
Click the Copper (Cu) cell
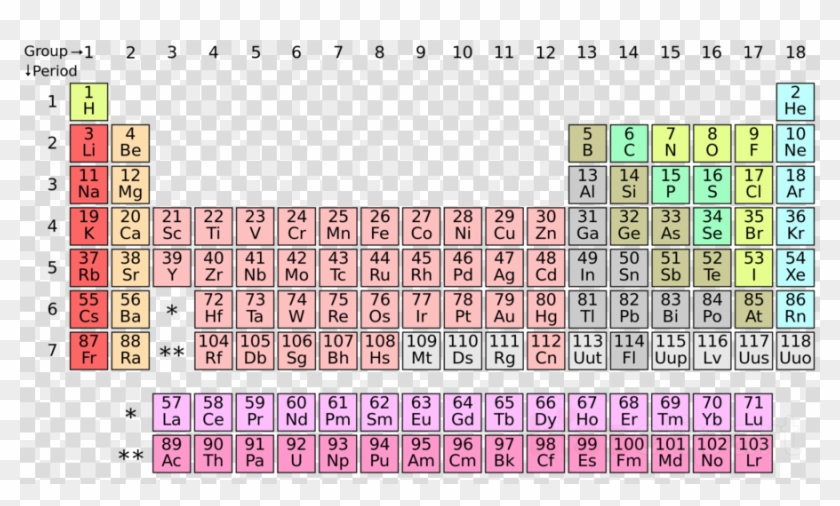pyautogui.click(x=504, y=226)
